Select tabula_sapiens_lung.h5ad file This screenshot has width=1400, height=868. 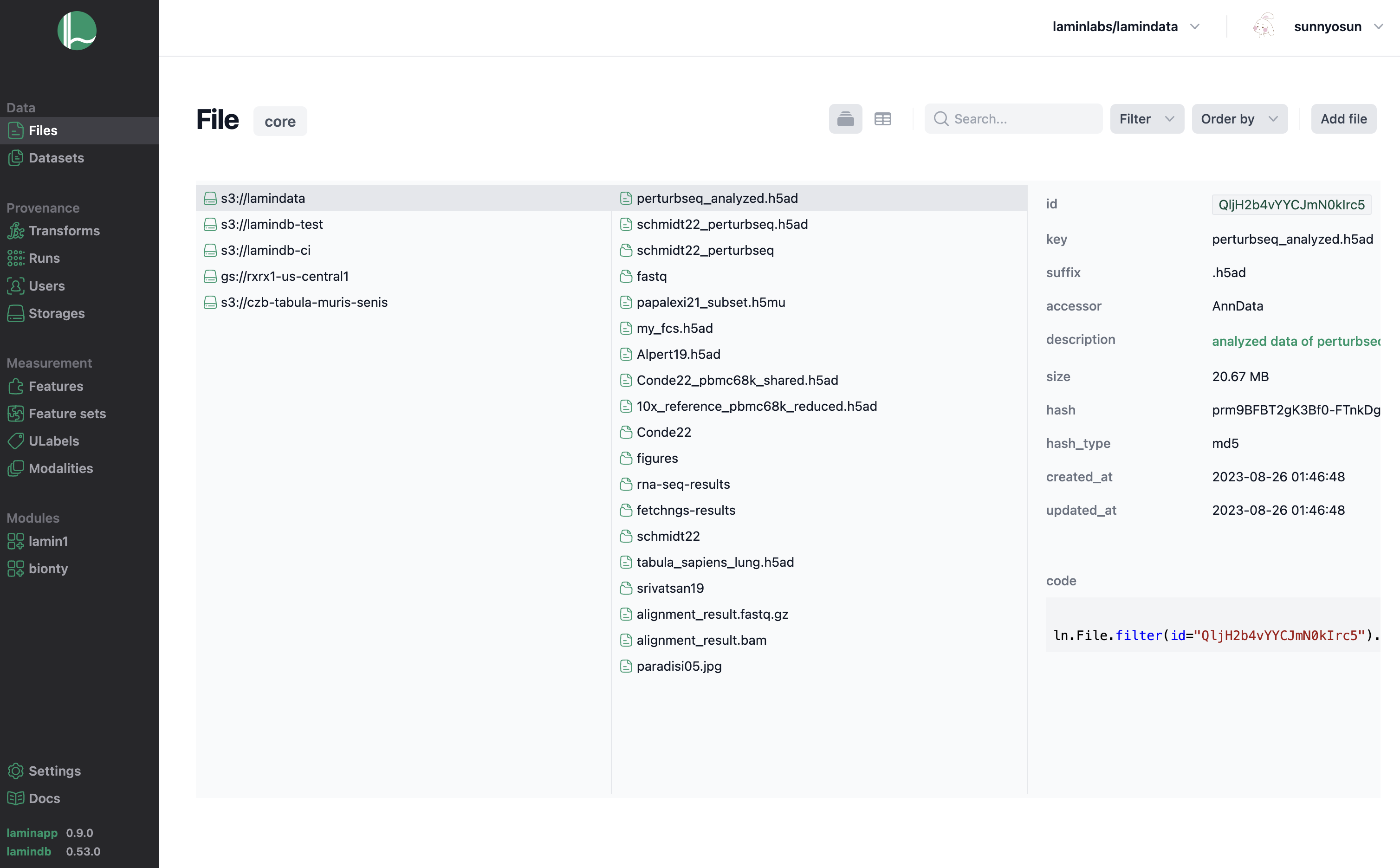(x=819, y=562)
